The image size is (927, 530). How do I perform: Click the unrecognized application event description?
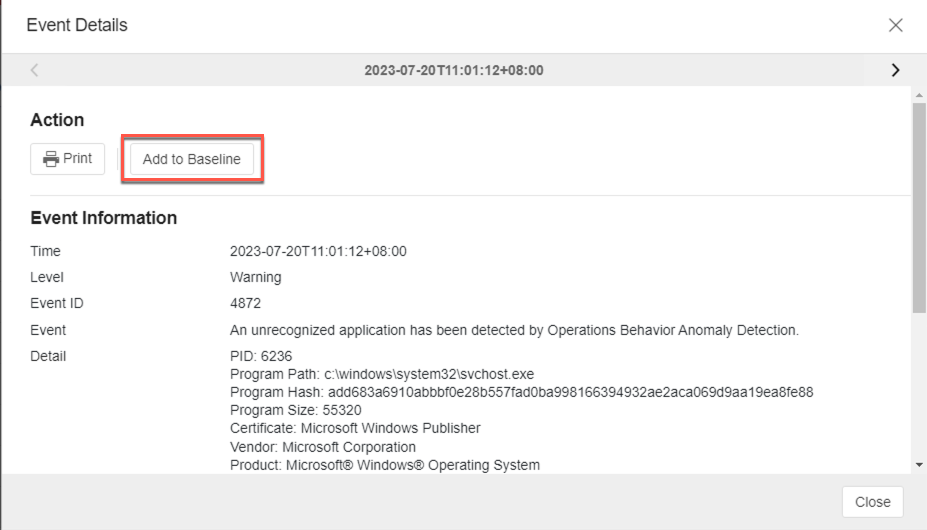514,330
